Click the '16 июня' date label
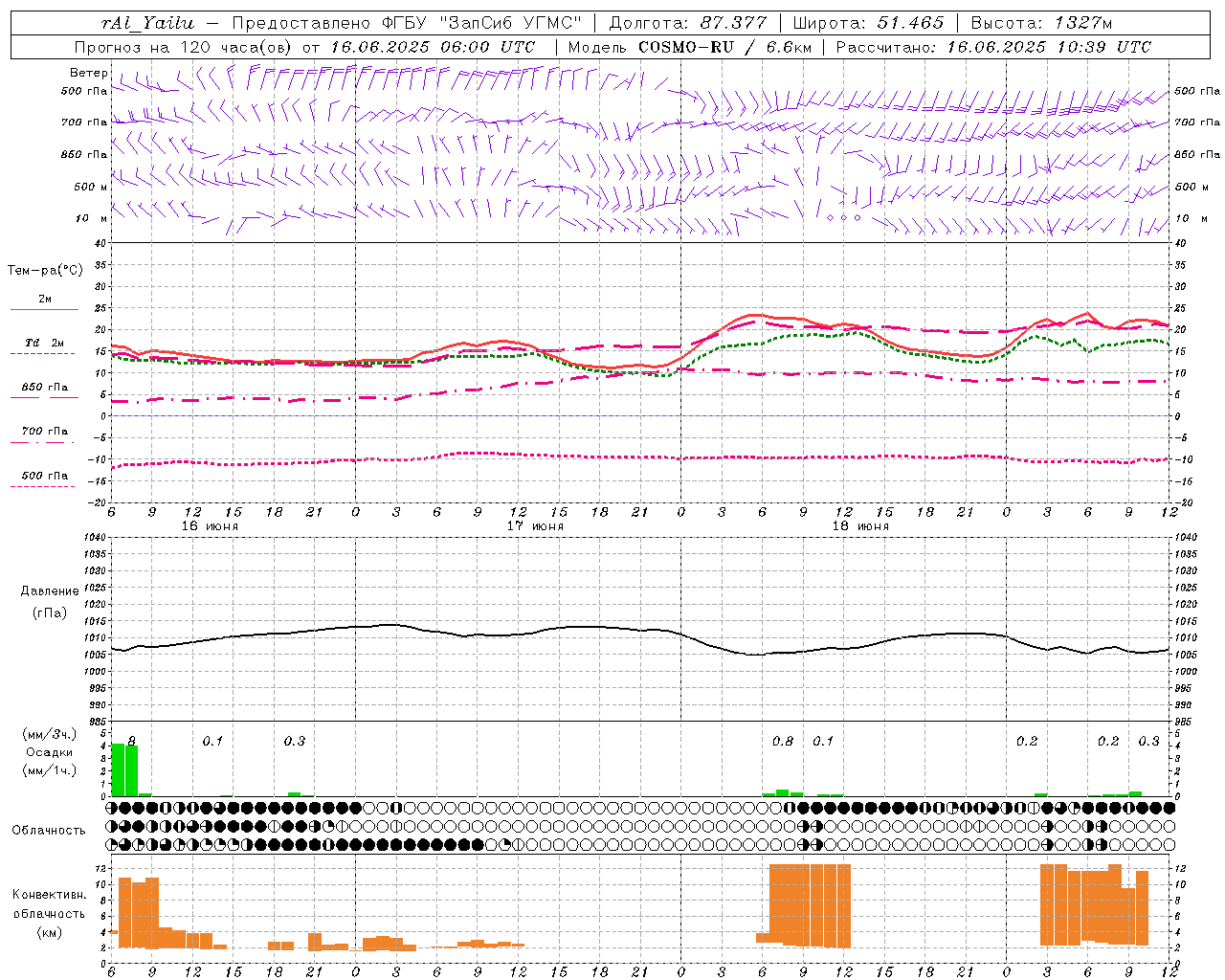The width and height of the screenshot is (1225, 980). pyautogui.click(x=210, y=526)
